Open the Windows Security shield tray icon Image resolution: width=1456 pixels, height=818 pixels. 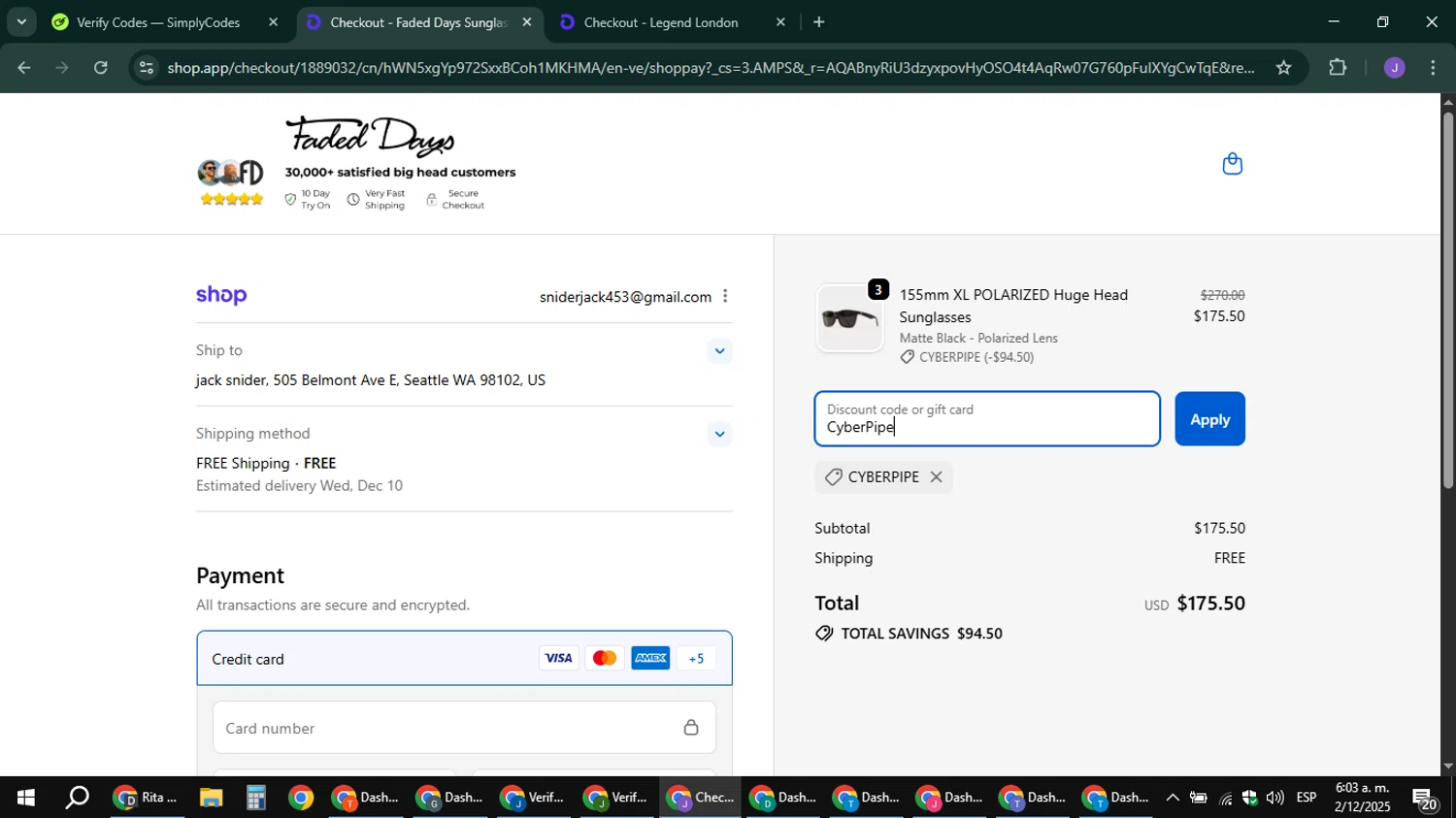click(1249, 799)
